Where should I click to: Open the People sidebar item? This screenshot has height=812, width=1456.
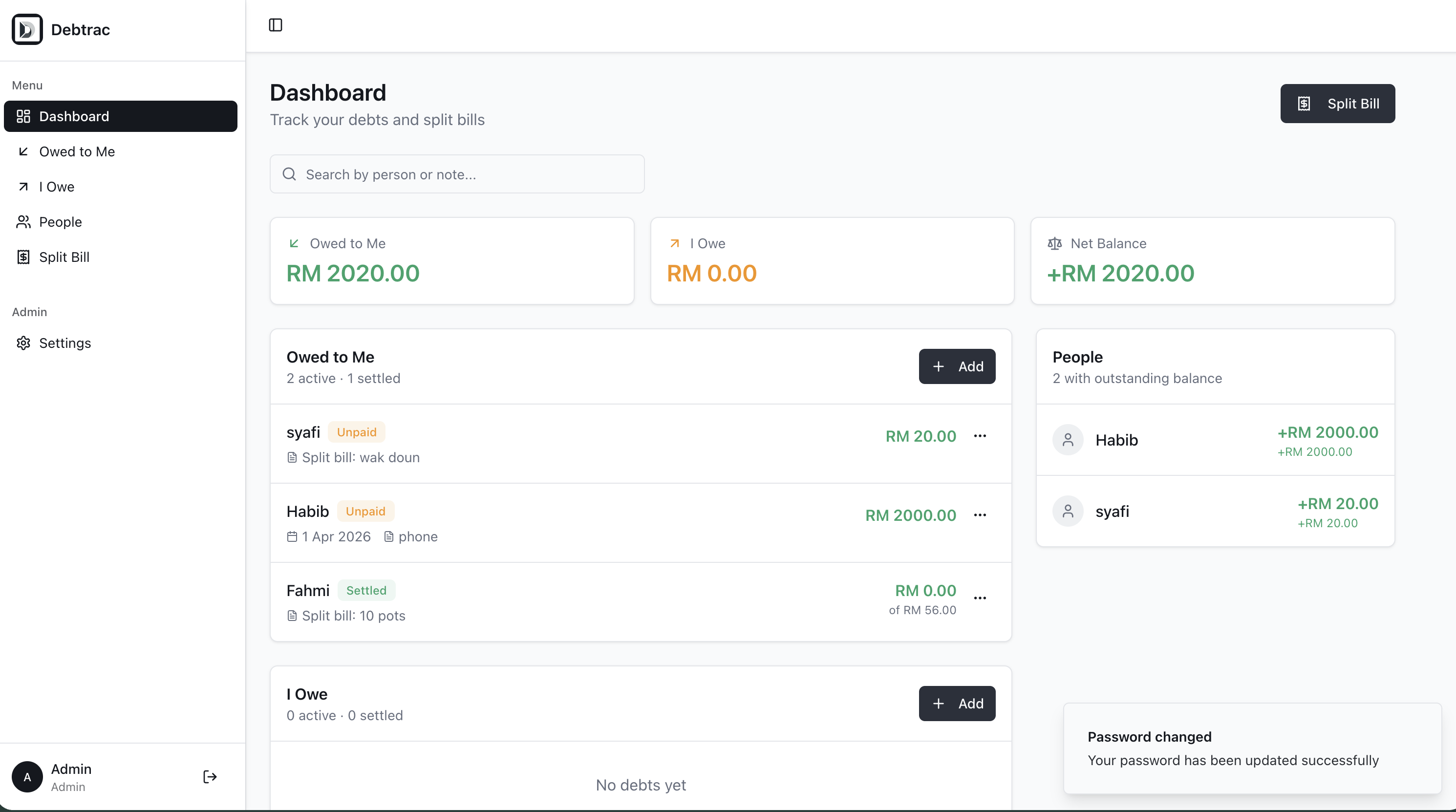pyautogui.click(x=61, y=221)
